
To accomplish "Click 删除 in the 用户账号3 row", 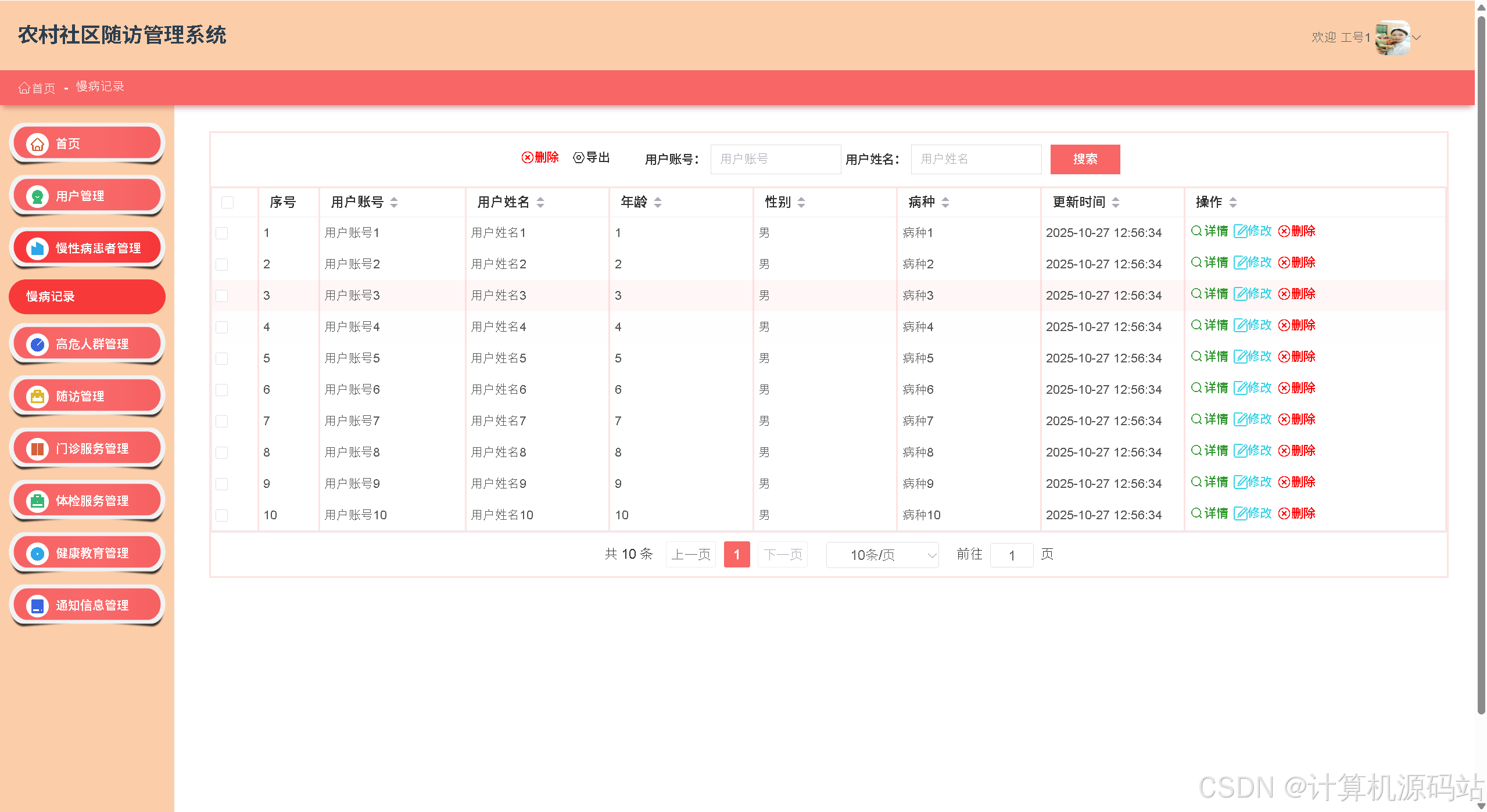I will (1297, 294).
